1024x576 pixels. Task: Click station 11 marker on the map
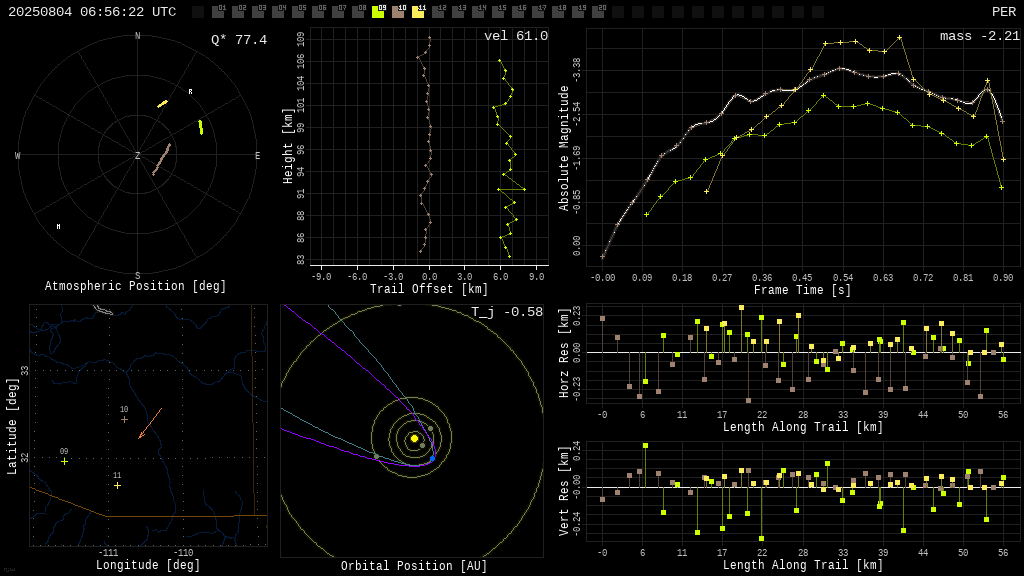pyautogui.click(x=118, y=485)
